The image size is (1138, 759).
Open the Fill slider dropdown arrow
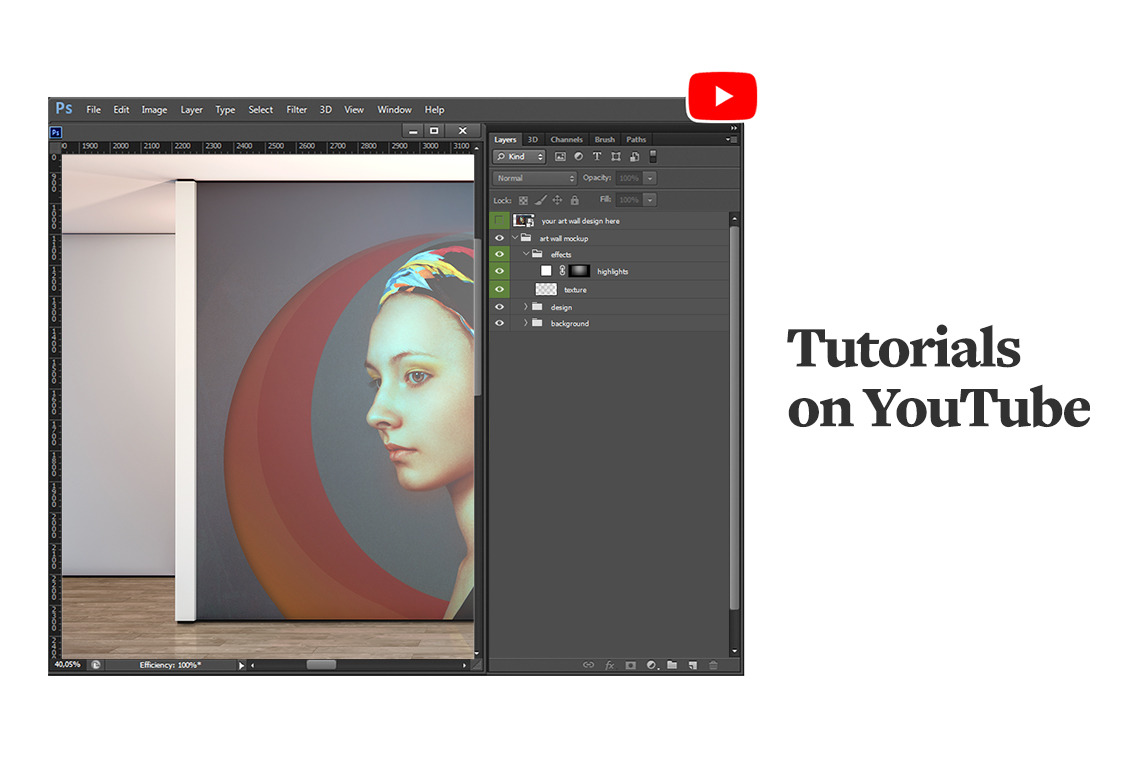pyautogui.click(x=650, y=200)
